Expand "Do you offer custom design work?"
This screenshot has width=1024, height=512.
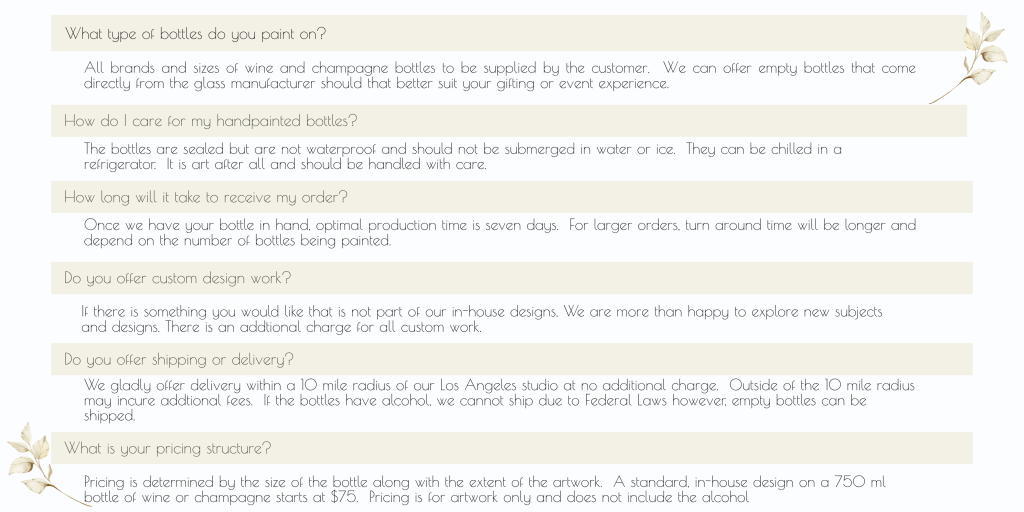pos(178,278)
